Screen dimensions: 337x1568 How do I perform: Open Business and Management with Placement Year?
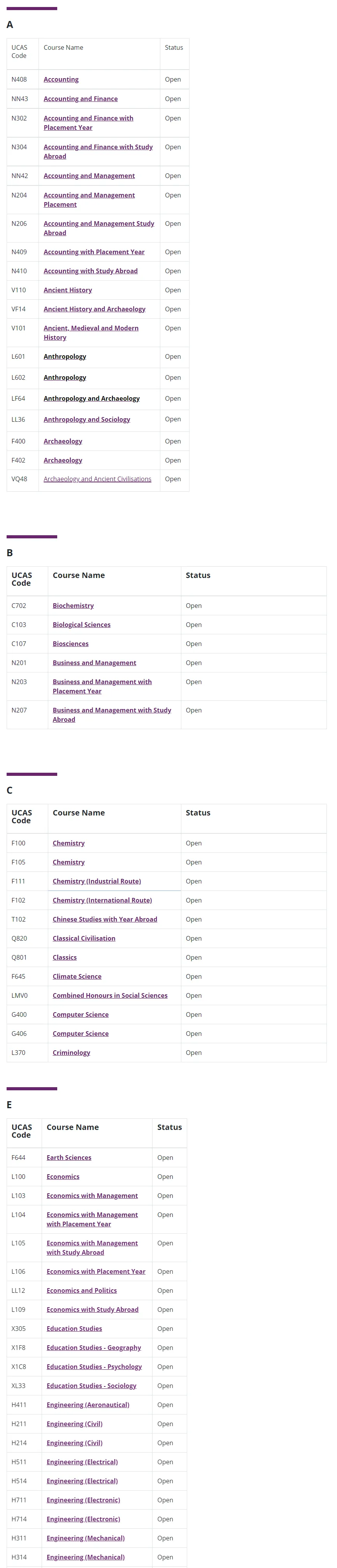pyautogui.click(x=102, y=682)
